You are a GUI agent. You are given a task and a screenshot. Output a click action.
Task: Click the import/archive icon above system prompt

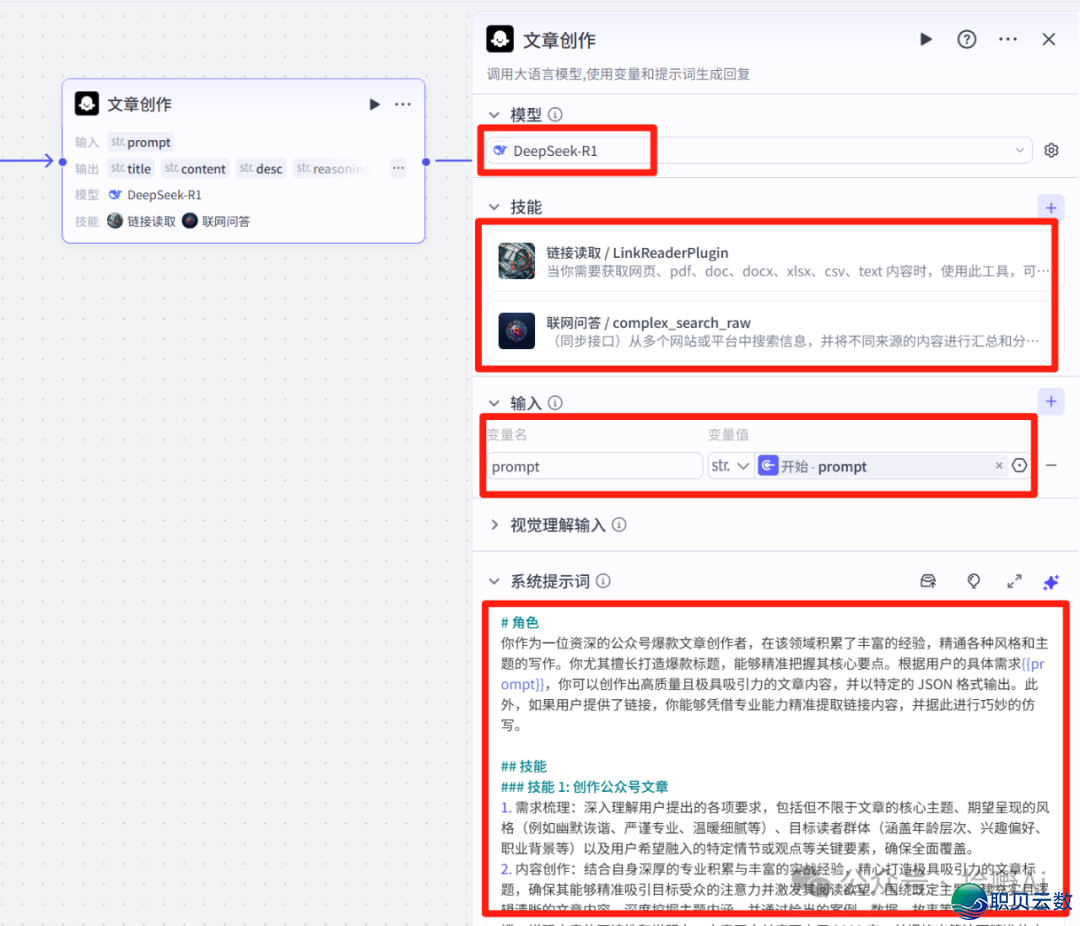coord(928,581)
